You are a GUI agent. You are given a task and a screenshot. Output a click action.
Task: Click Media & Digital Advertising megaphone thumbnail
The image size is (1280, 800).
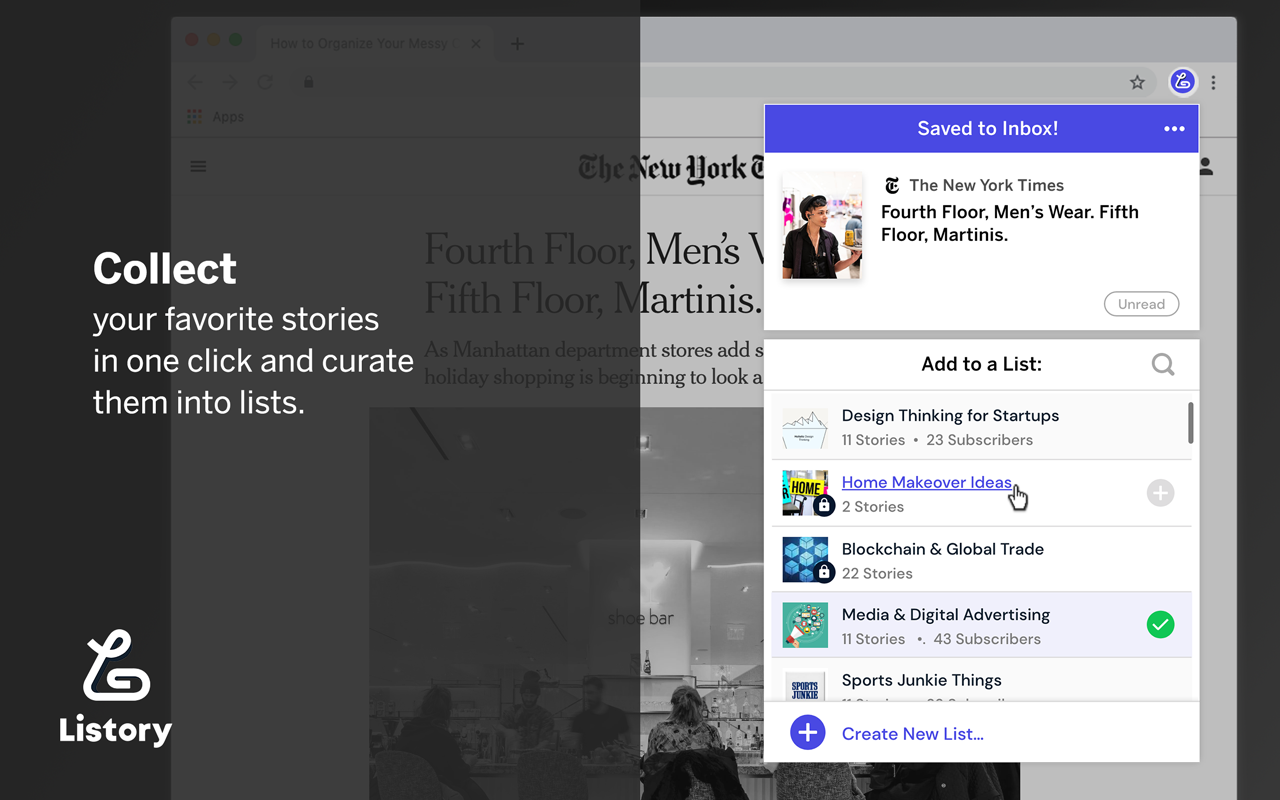pyautogui.click(x=805, y=625)
